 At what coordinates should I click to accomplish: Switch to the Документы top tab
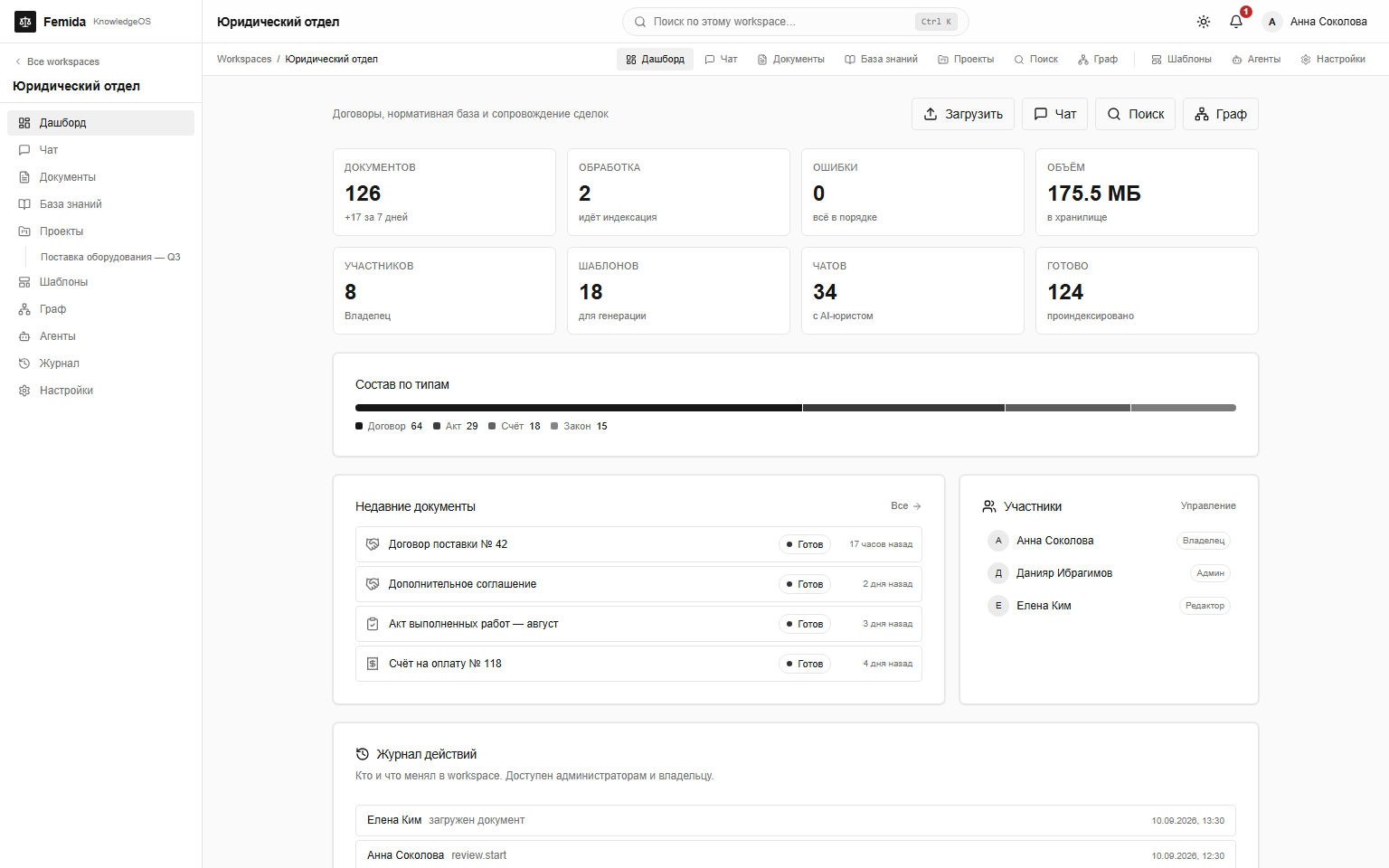click(790, 60)
